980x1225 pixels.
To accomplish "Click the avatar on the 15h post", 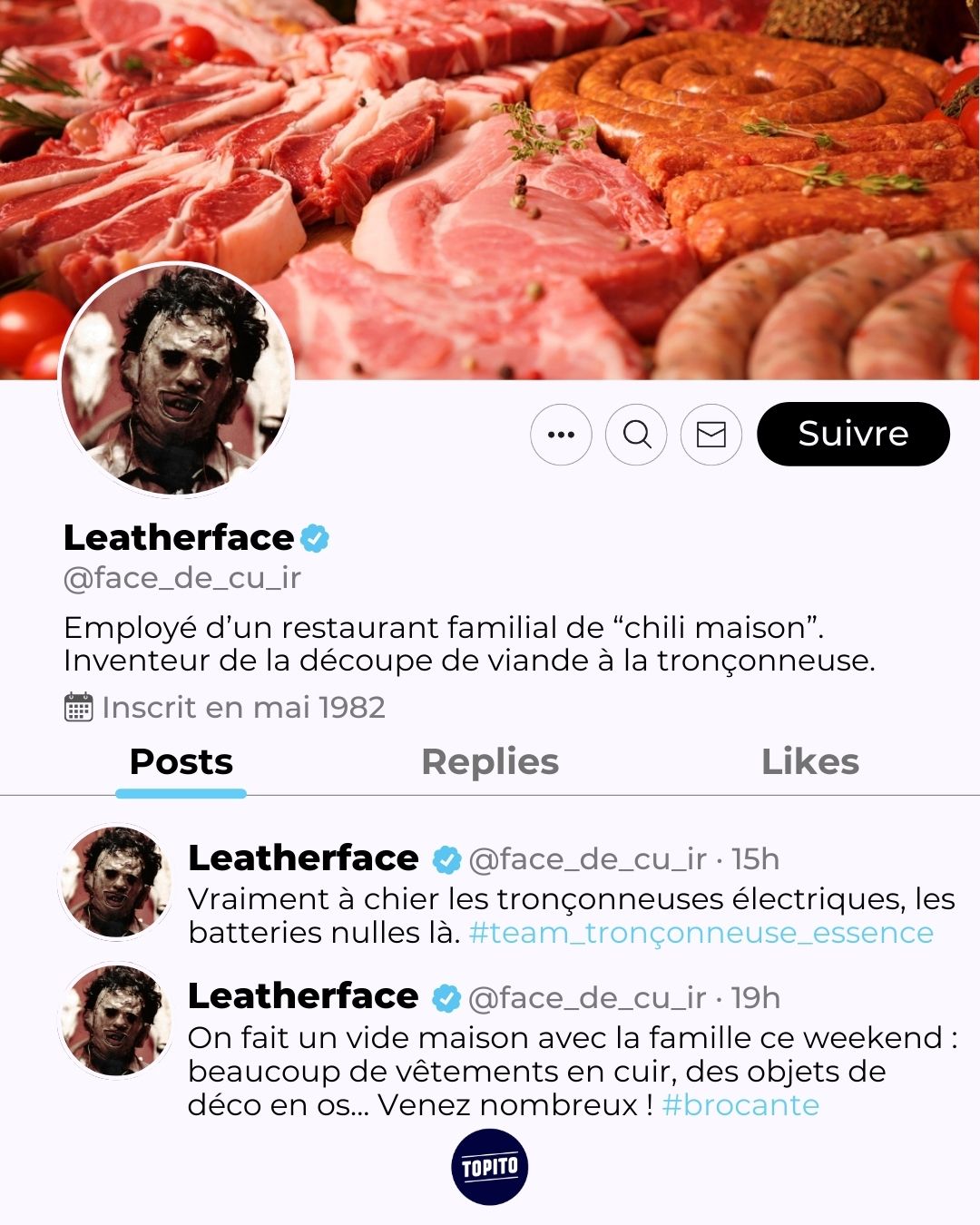I will click(115, 881).
